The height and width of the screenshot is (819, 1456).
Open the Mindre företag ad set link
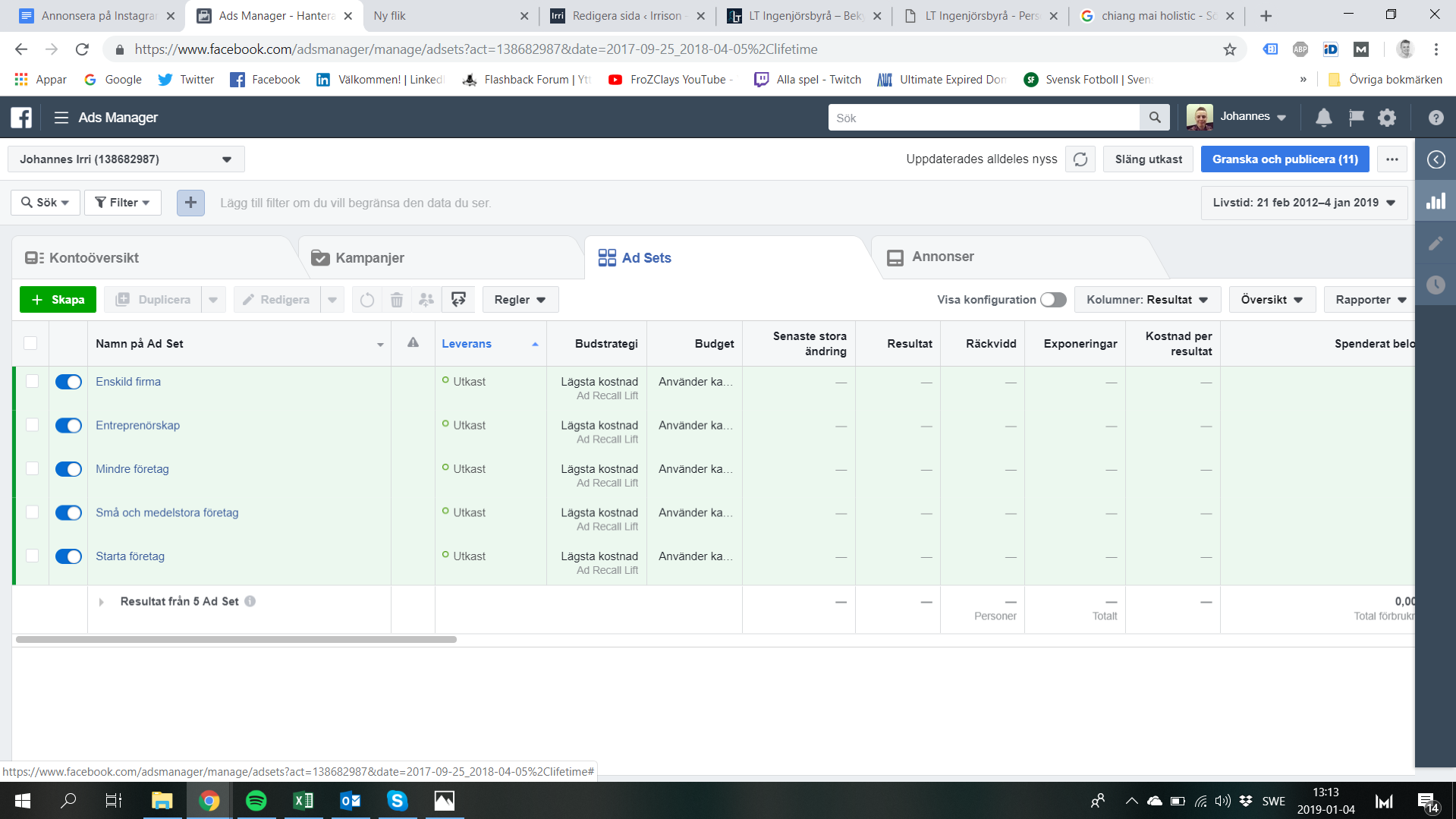click(132, 469)
